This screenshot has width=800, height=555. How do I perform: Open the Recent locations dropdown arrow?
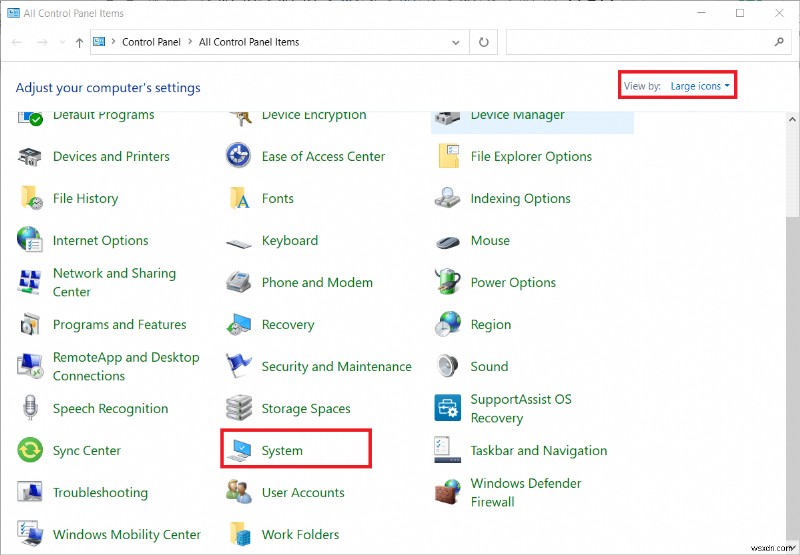pos(62,42)
